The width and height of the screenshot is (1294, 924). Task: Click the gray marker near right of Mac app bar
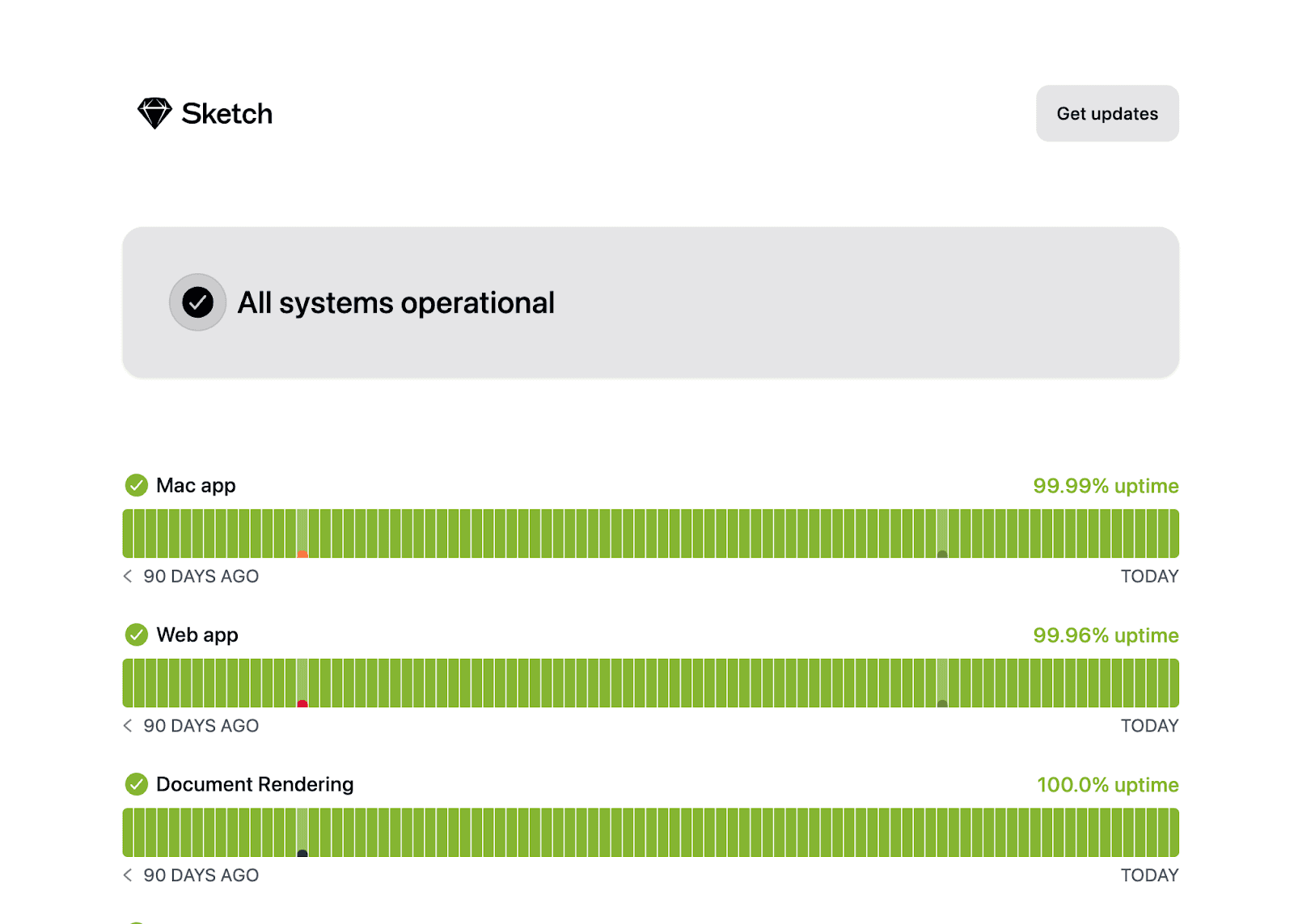[942, 555]
